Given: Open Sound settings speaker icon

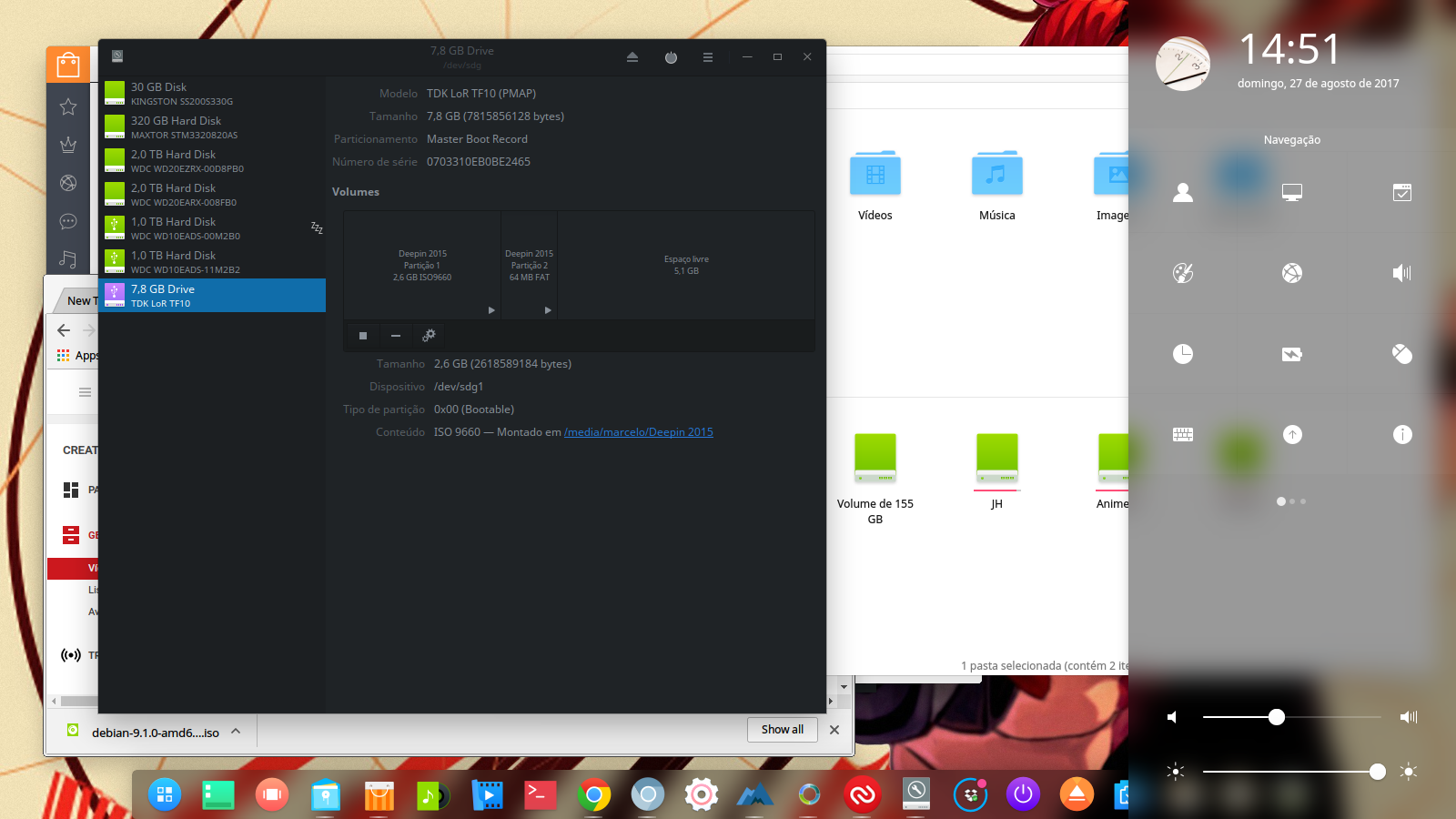Looking at the screenshot, I should (x=1402, y=273).
